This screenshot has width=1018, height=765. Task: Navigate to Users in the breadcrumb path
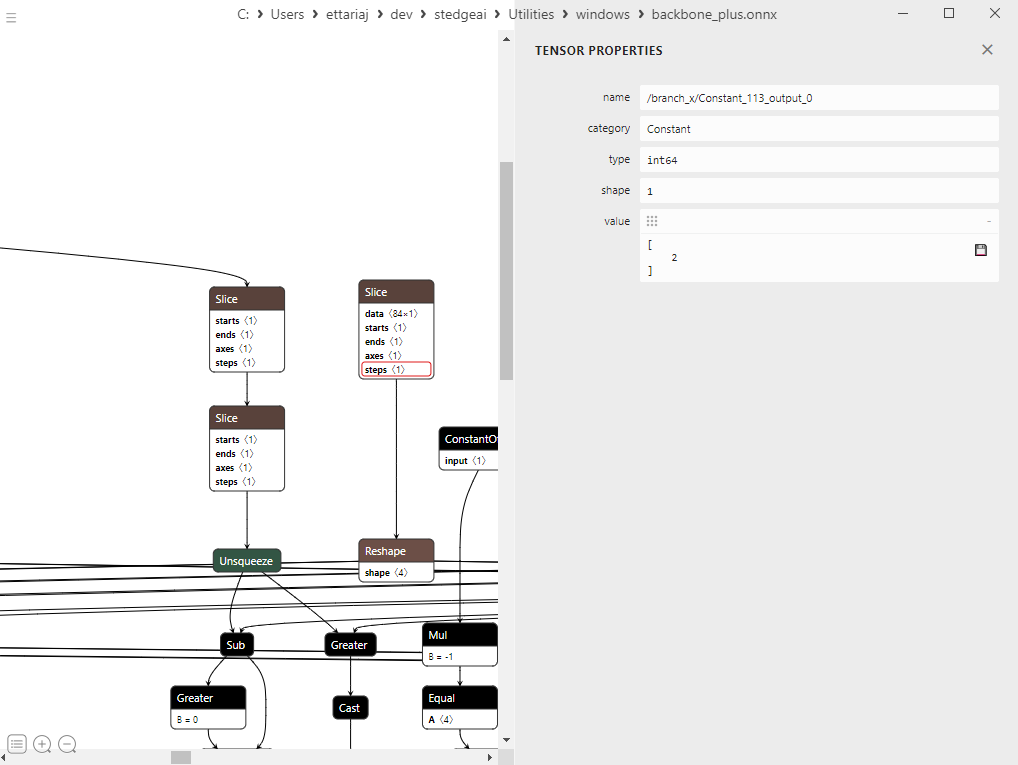coord(289,15)
